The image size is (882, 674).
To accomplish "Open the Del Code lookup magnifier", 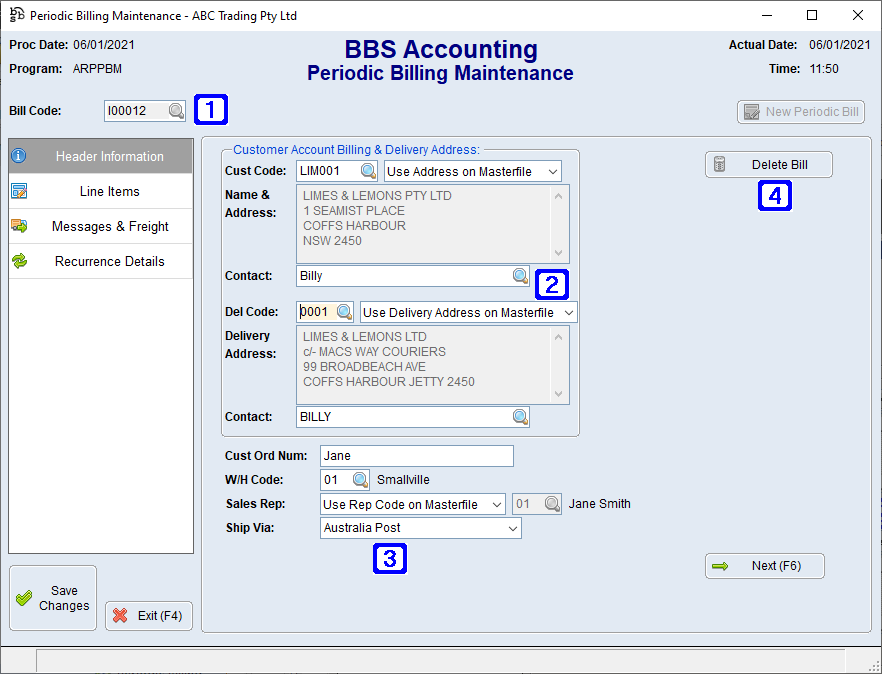I will click(346, 311).
